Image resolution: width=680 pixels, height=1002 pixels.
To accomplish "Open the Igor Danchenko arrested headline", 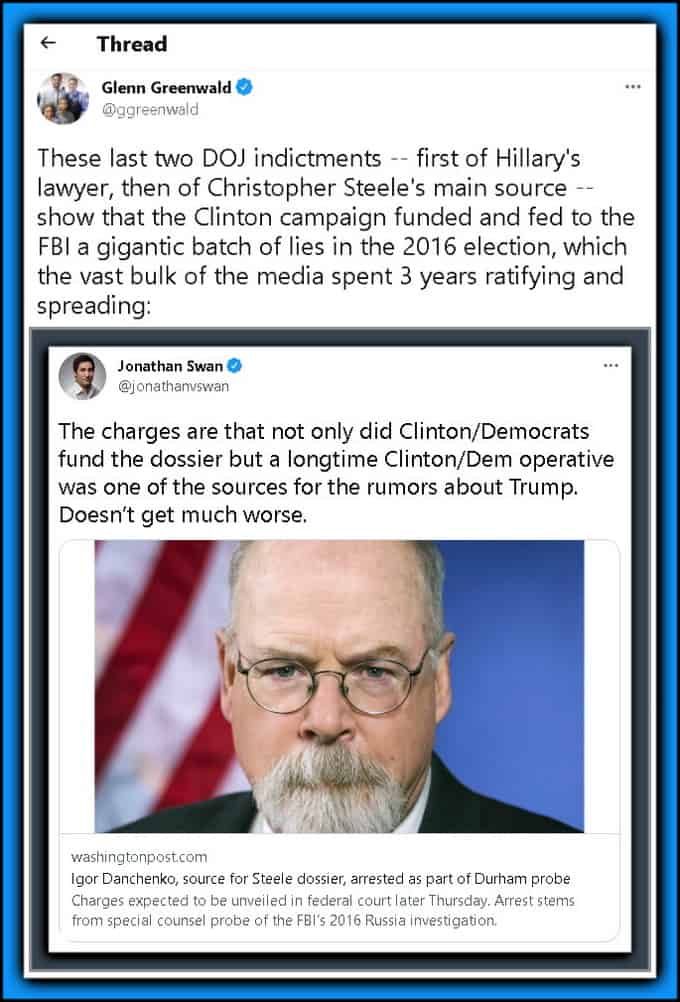I will (x=320, y=879).
